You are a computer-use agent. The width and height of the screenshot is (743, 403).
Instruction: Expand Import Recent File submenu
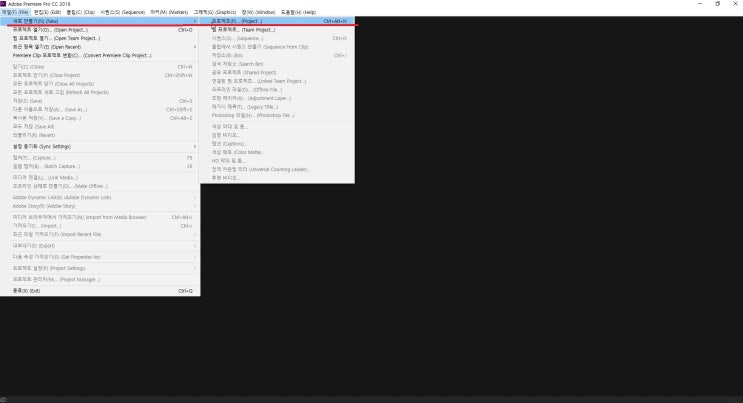100,234
